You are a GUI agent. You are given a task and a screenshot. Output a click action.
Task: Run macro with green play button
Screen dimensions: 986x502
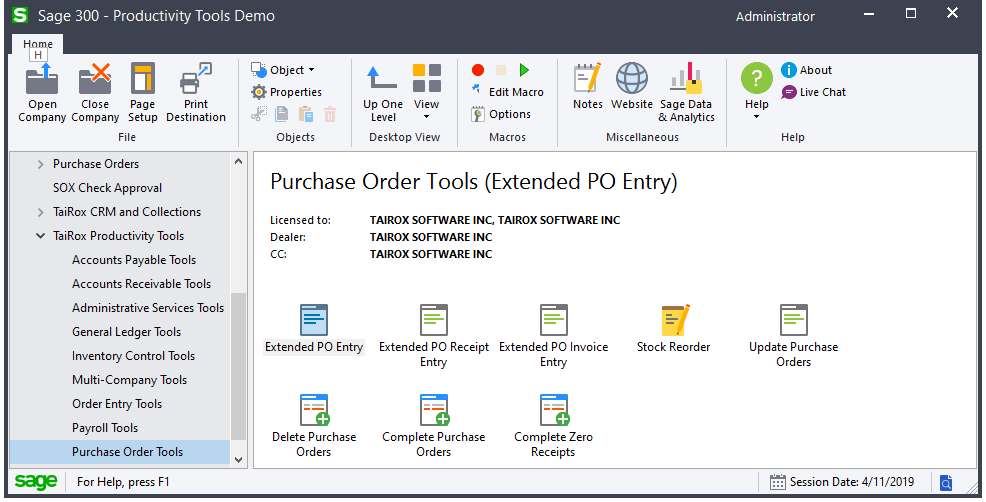(x=524, y=70)
